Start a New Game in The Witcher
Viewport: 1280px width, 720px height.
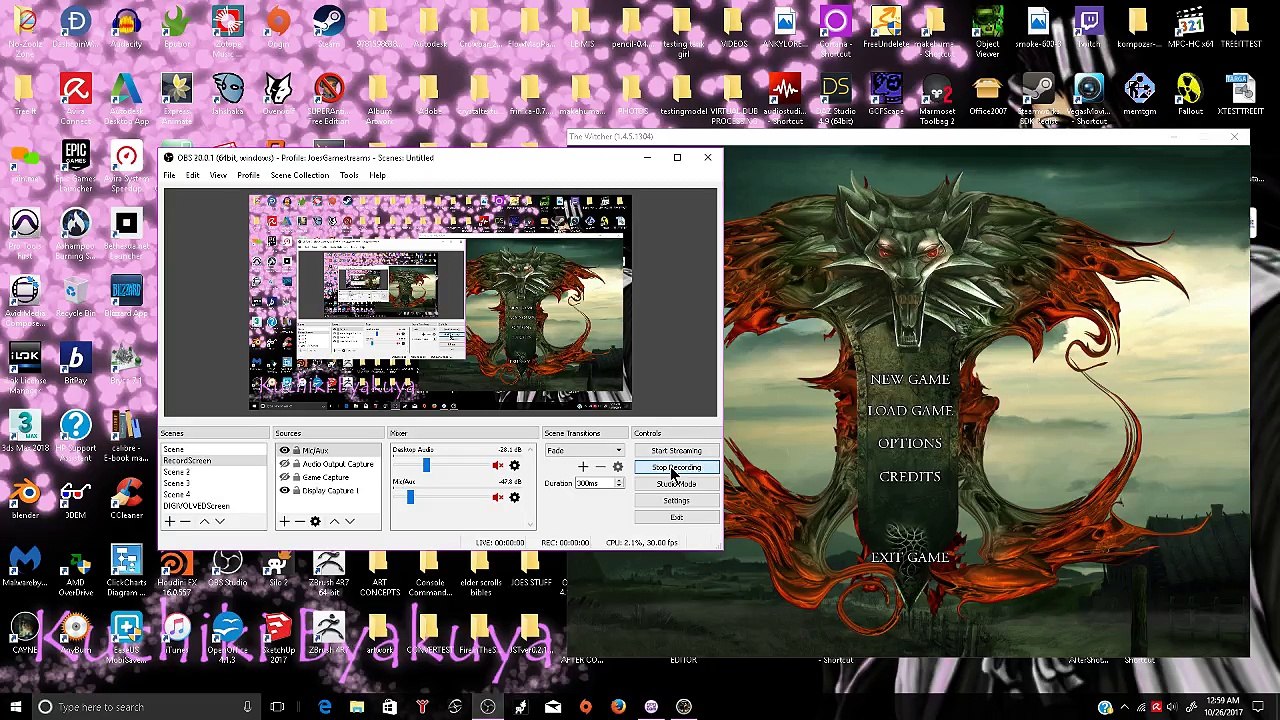[910, 380]
